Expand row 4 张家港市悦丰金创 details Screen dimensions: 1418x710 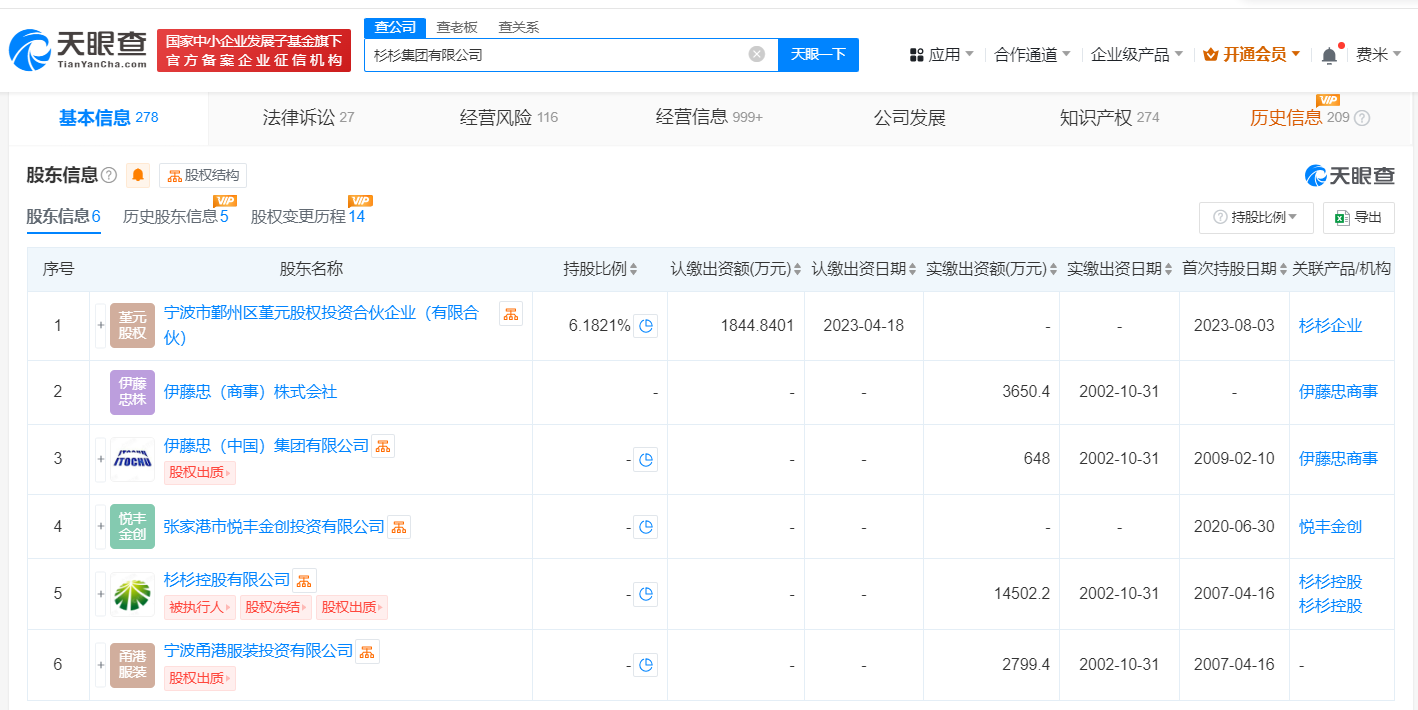(100, 527)
